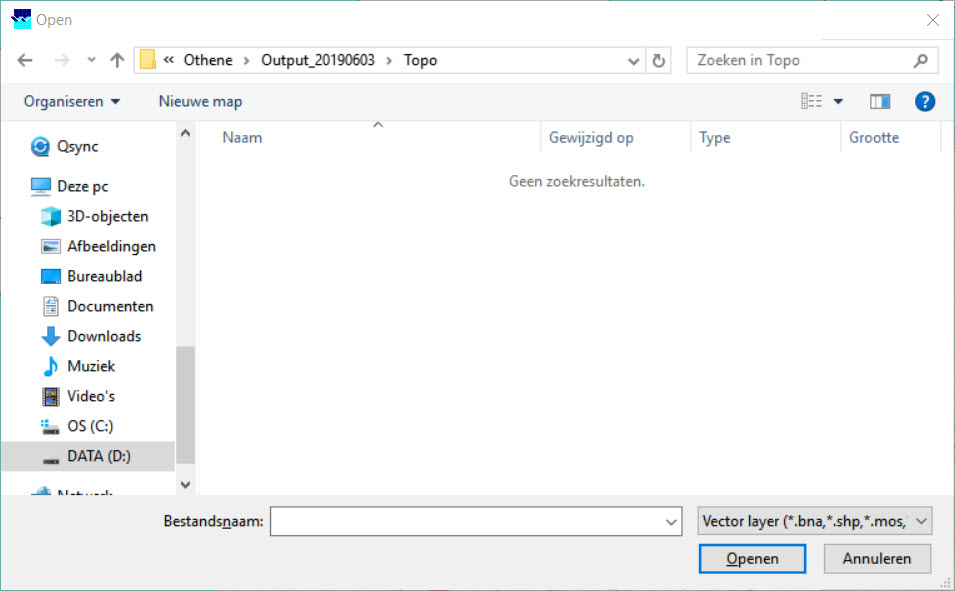Select the DATA (D:) drive
Screen dimensions: 955x591
(x=98, y=456)
